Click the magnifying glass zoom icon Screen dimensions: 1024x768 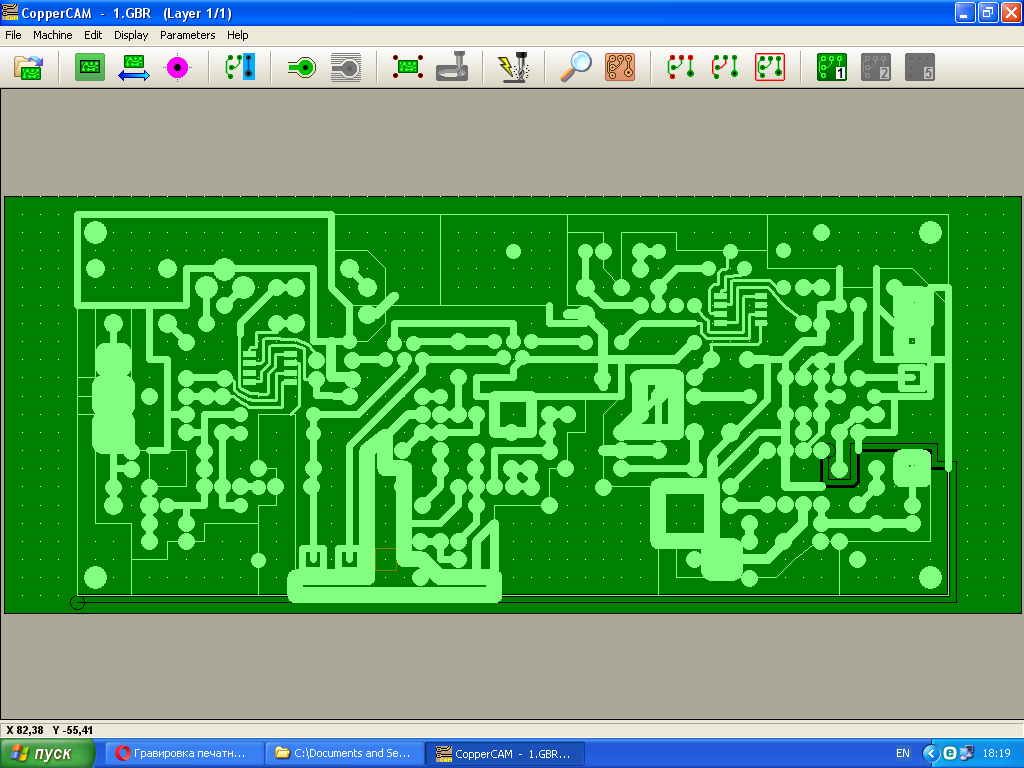pos(575,67)
